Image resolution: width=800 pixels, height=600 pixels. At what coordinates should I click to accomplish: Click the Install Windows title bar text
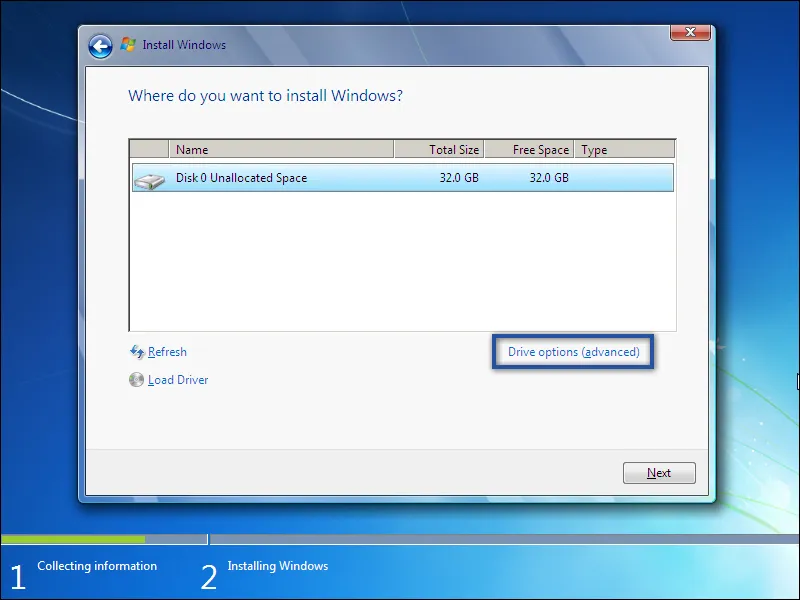[185, 45]
